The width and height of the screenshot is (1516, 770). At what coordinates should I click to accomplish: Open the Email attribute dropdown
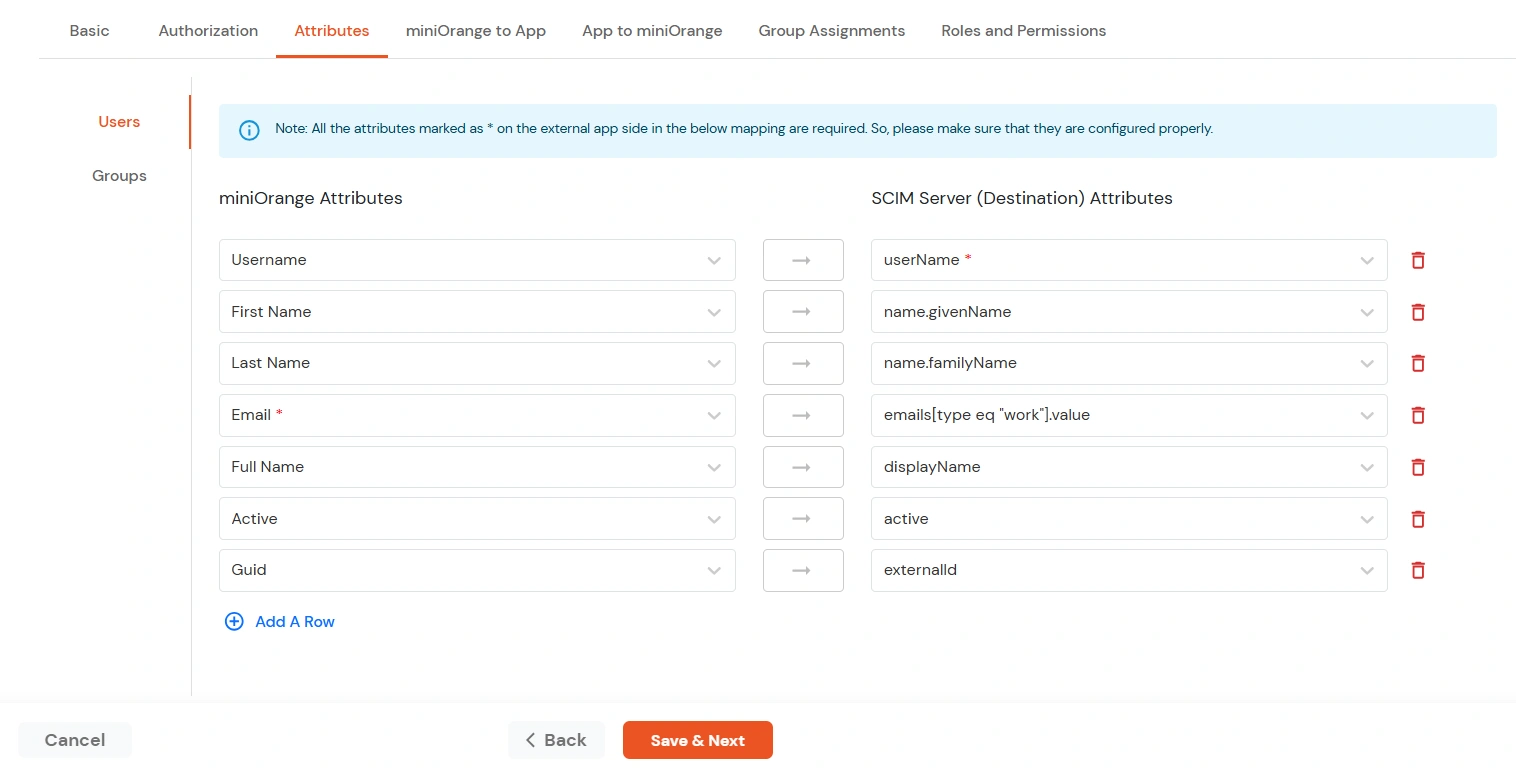(x=714, y=415)
